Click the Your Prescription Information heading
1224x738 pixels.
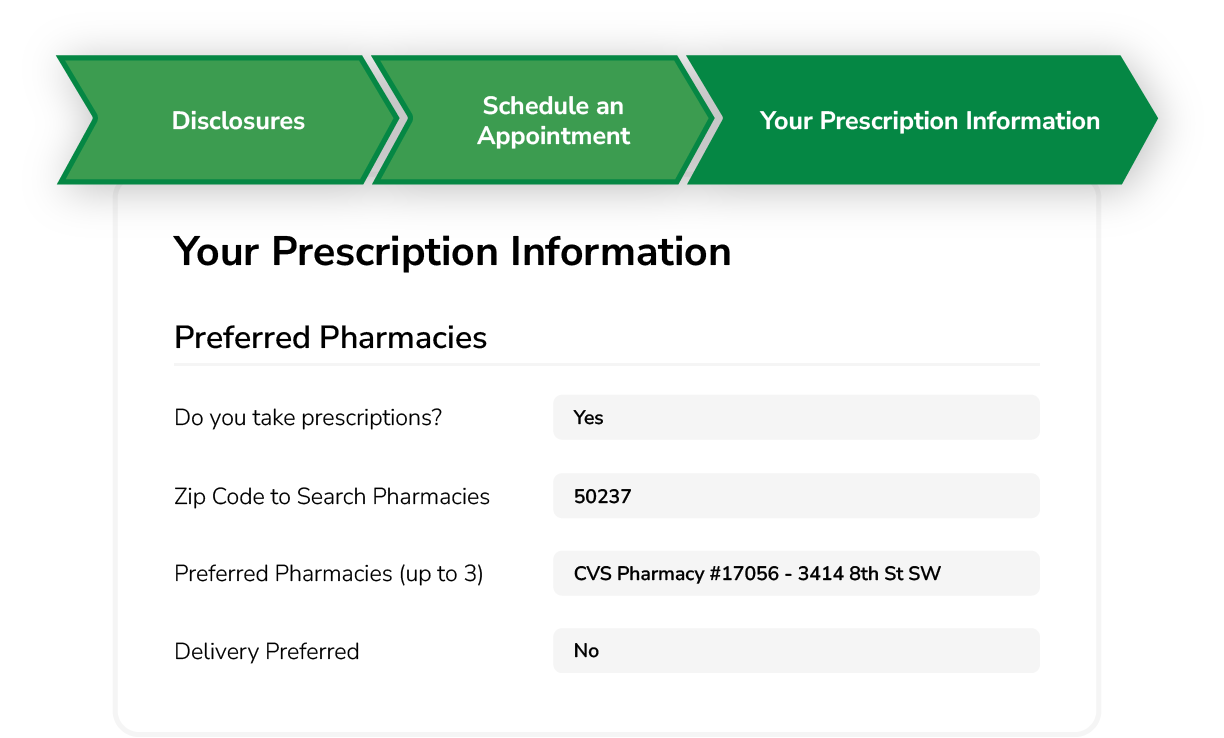[452, 252]
